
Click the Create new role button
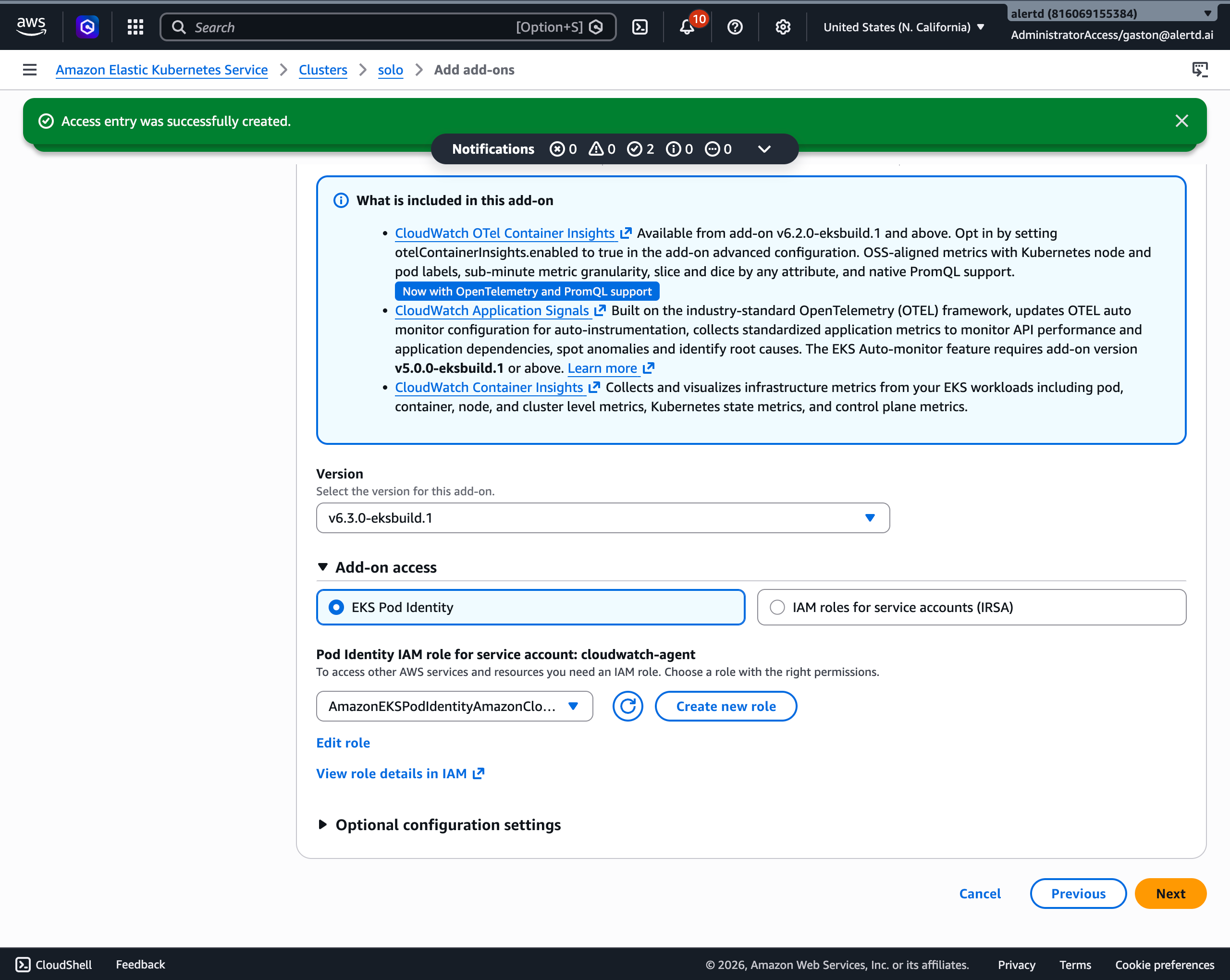(726, 706)
